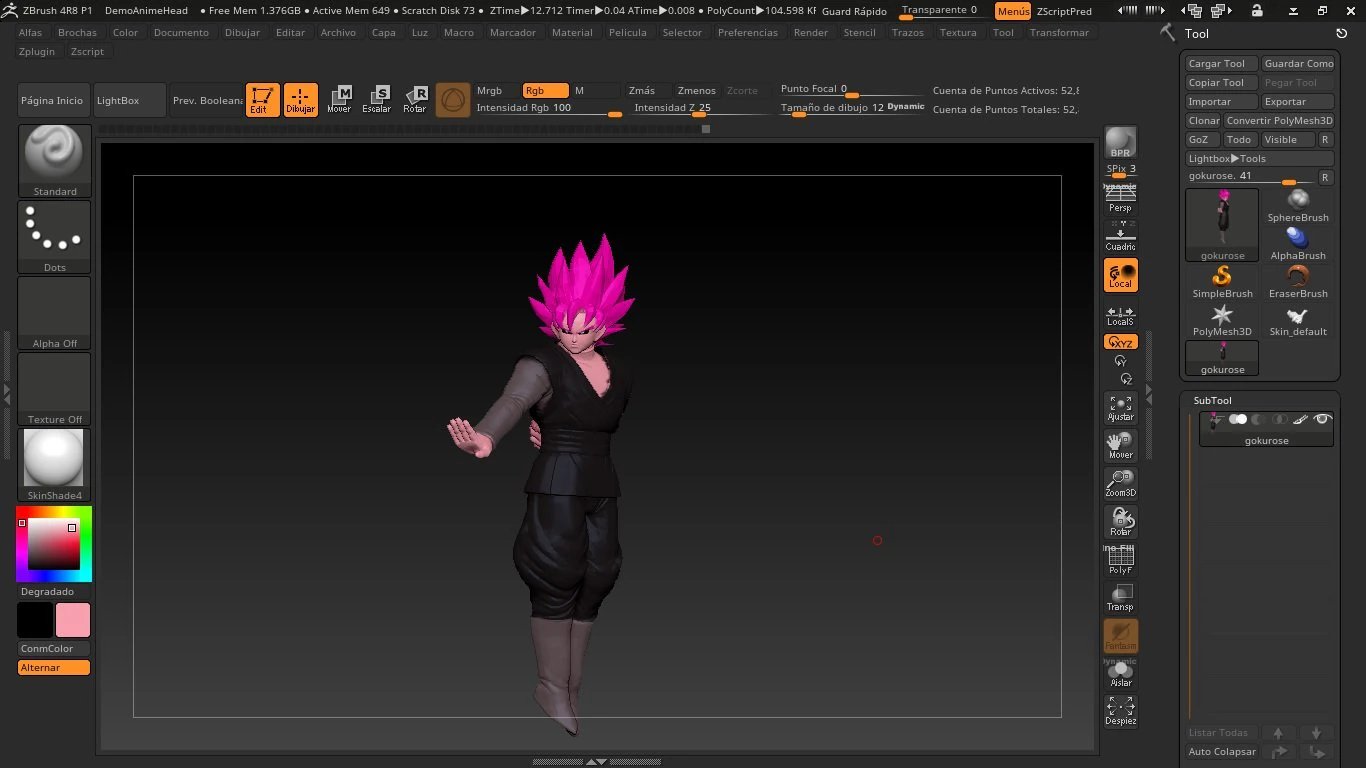1366x768 pixels.
Task: Select the AlphaBrush tool
Action: click(x=1298, y=243)
